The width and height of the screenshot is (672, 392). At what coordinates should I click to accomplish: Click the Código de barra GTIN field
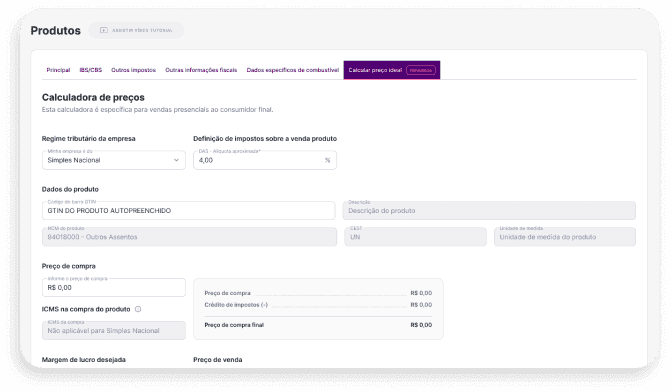189,210
